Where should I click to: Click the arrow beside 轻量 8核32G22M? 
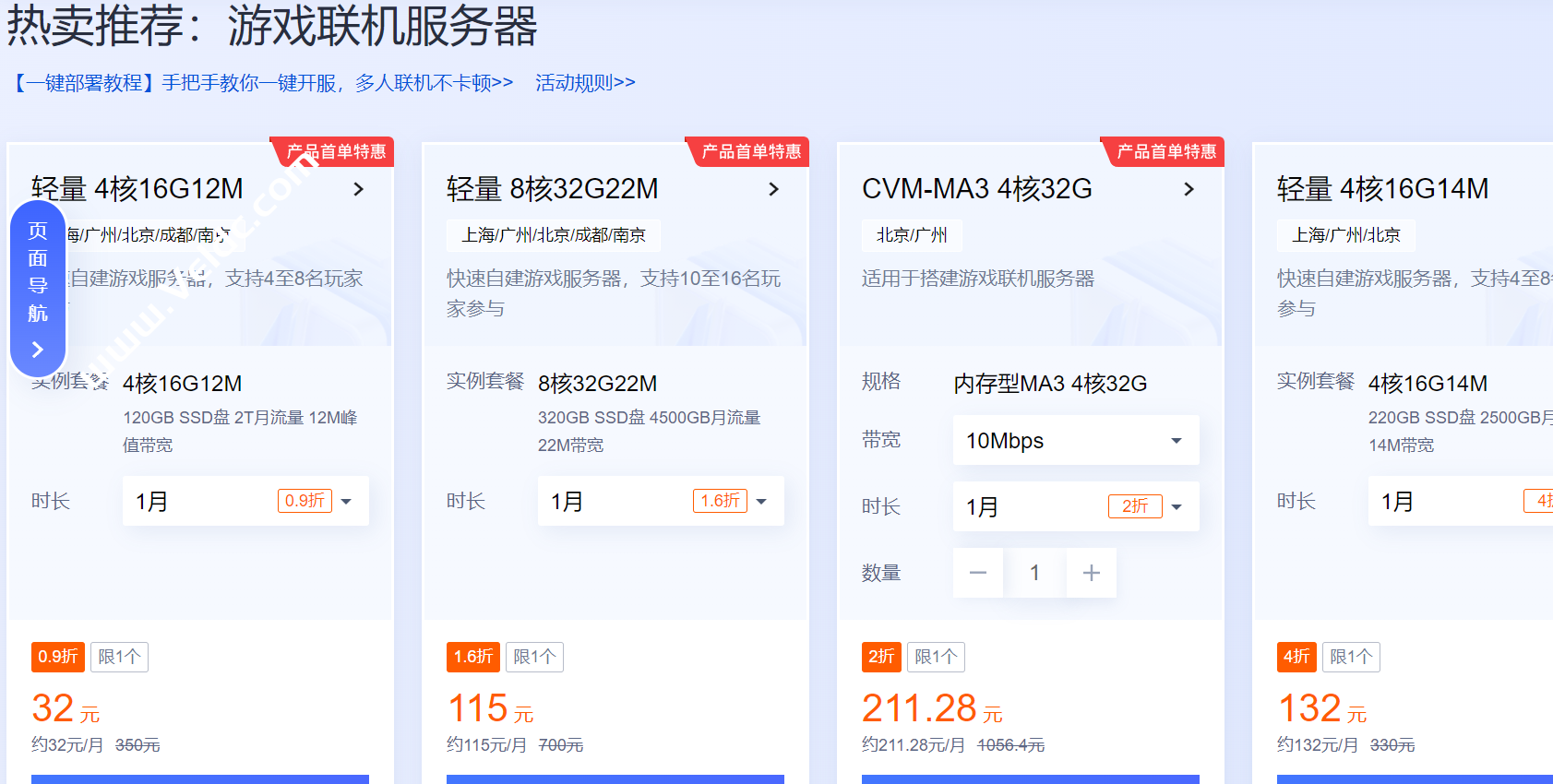773,189
